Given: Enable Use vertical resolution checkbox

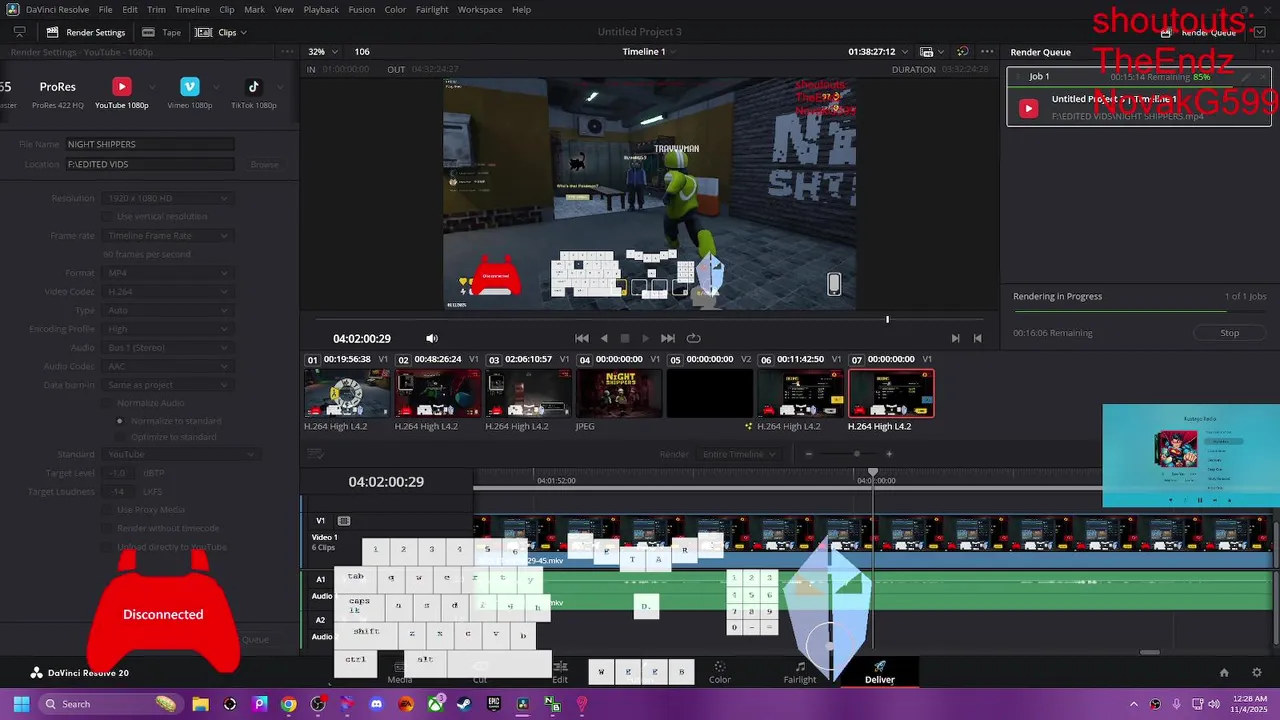Looking at the screenshot, I should coord(107,216).
